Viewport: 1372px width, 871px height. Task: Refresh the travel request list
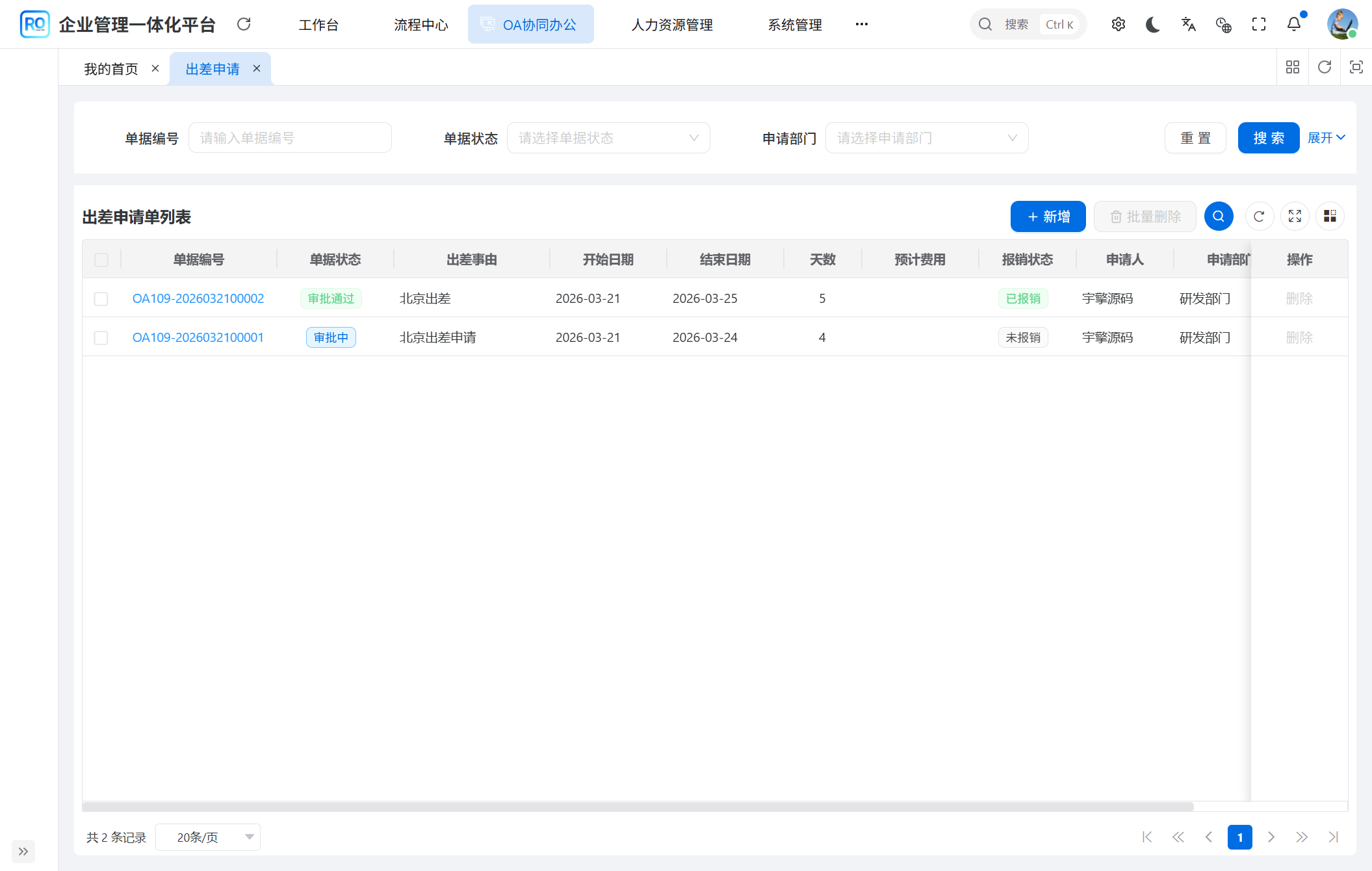1259,216
